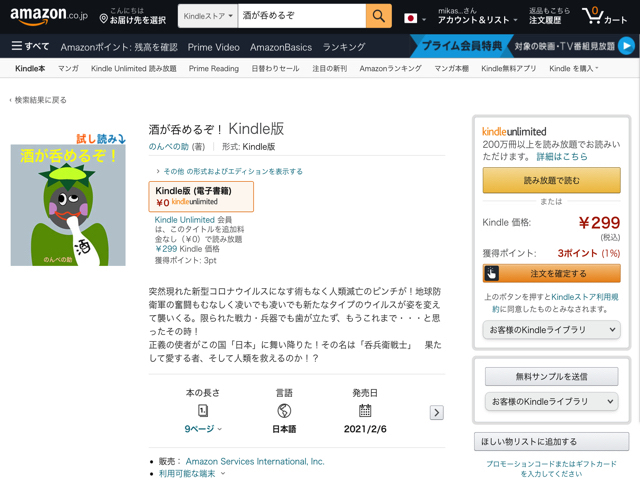Expand the お客様のKindleライブラリ dropdown under 注文を確定する

[552, 329]
